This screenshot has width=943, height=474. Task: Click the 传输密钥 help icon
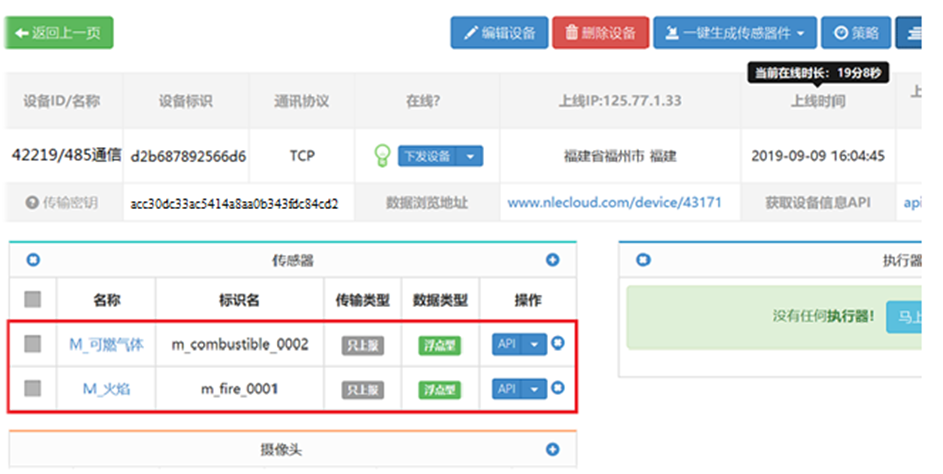32,203
